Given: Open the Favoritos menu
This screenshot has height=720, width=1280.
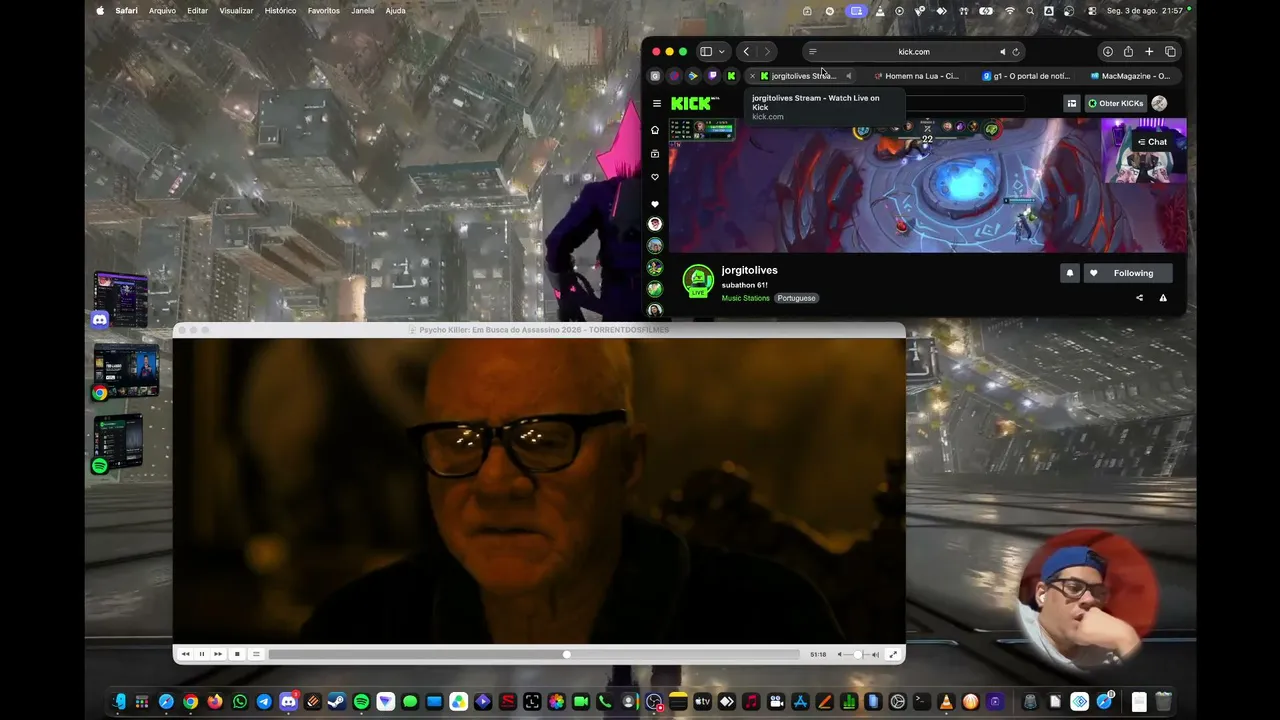Looking at the screenshot, I should point(324,11).
